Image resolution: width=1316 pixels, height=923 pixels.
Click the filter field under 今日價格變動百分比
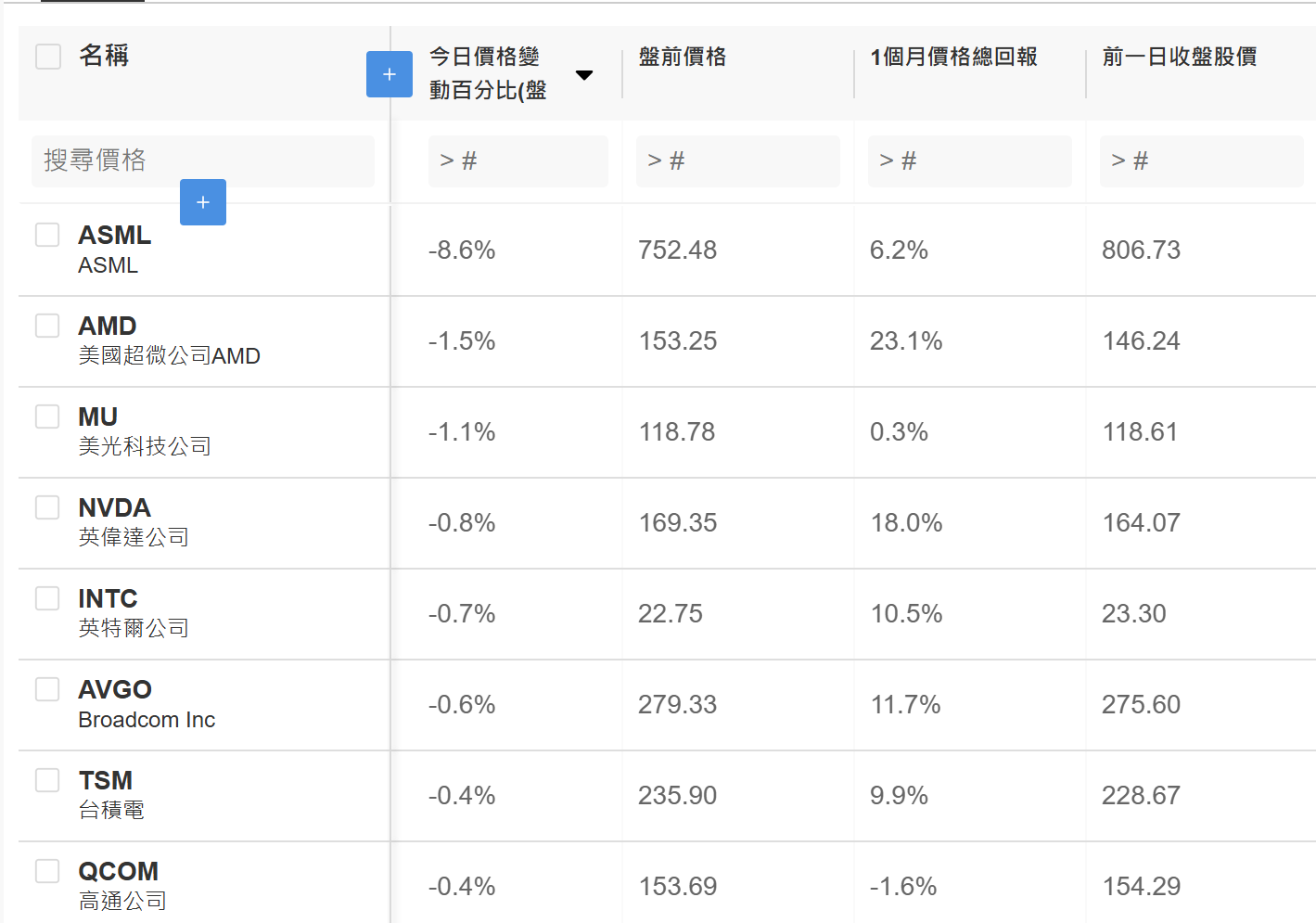point(518,161)
